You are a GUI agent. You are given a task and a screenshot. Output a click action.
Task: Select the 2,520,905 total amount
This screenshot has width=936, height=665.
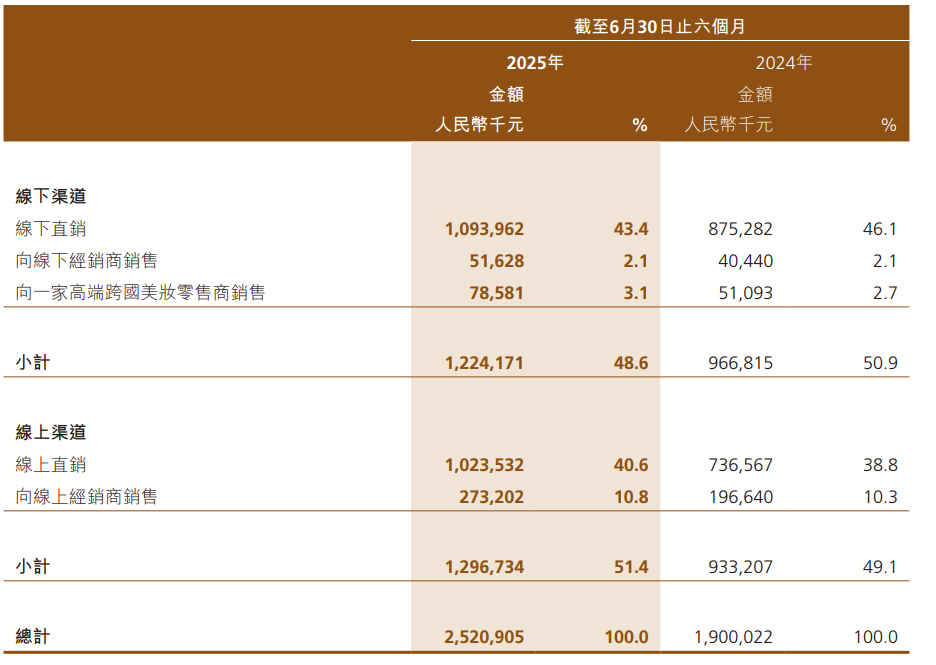pos(484,637)
